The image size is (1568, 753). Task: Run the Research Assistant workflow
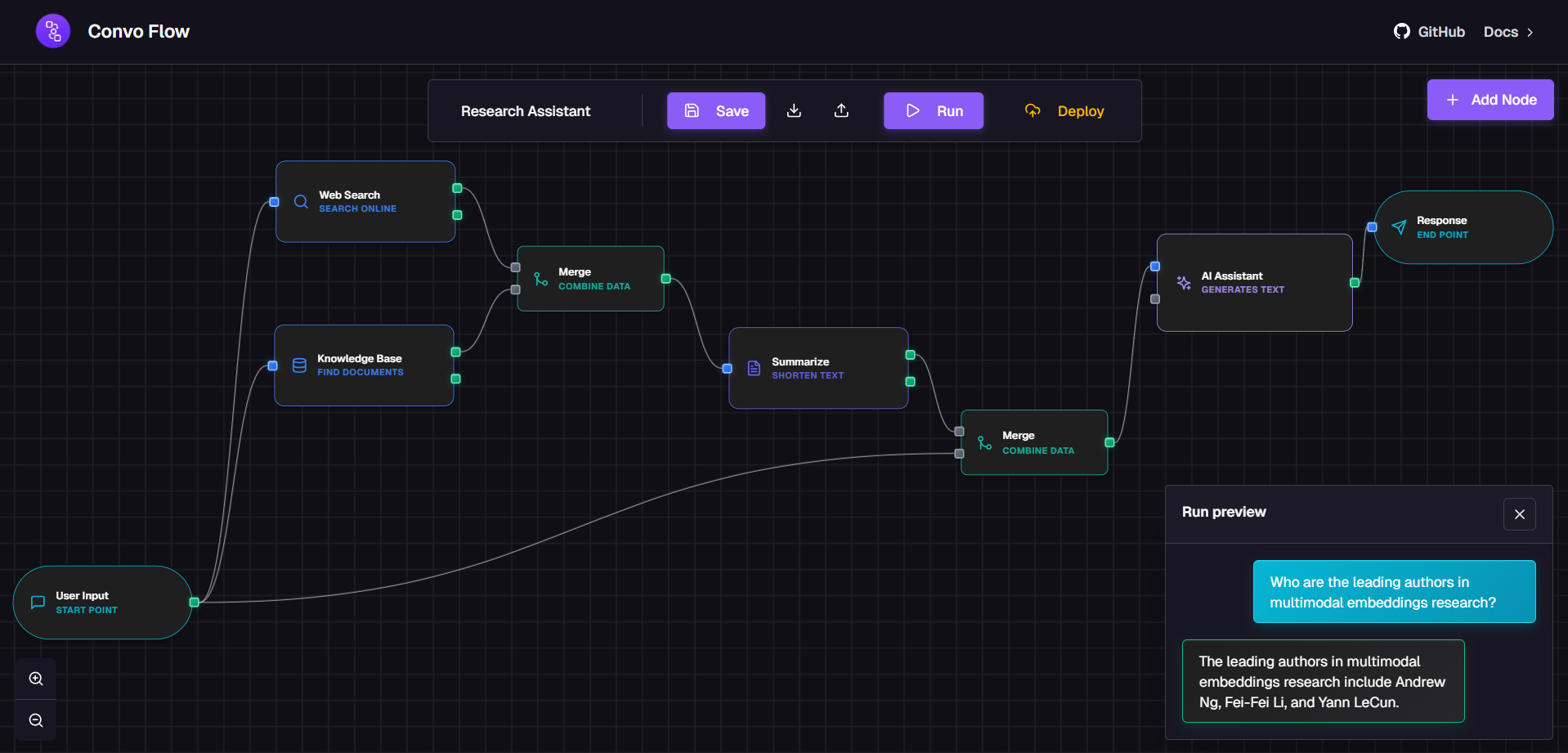point(933,110)
